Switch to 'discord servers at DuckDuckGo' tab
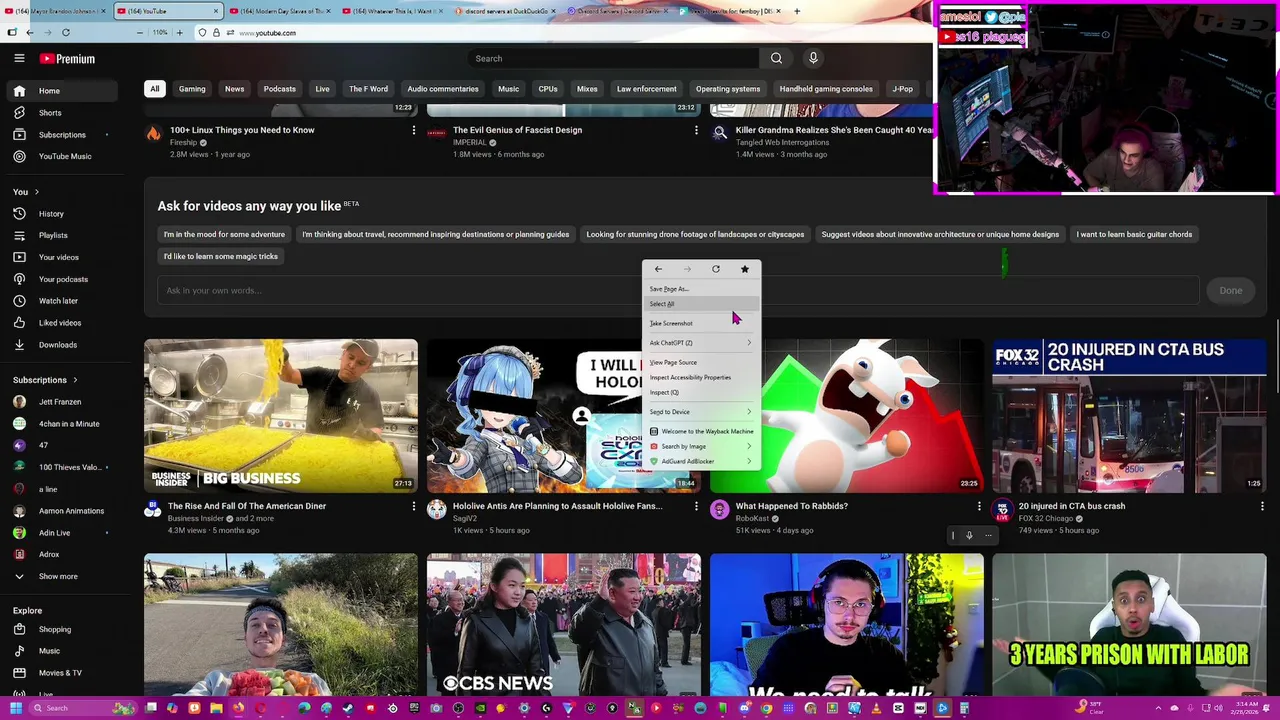Image resolution: width=1280 pixels, height=720 pixels. [x=506, y=11]
